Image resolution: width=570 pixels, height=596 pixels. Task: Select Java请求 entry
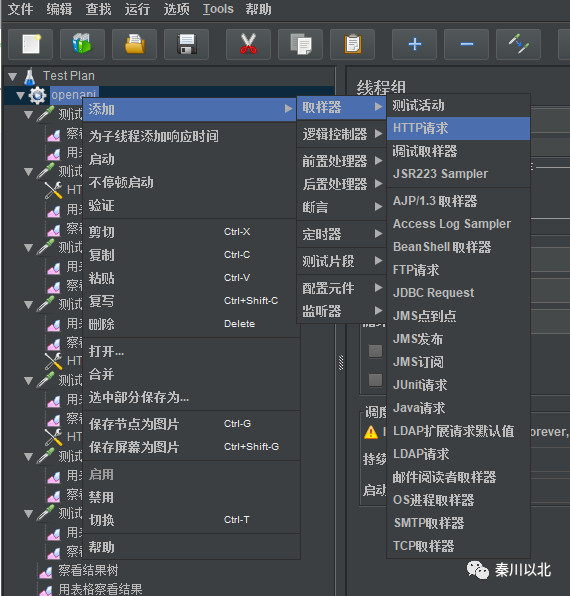point(458,408)
